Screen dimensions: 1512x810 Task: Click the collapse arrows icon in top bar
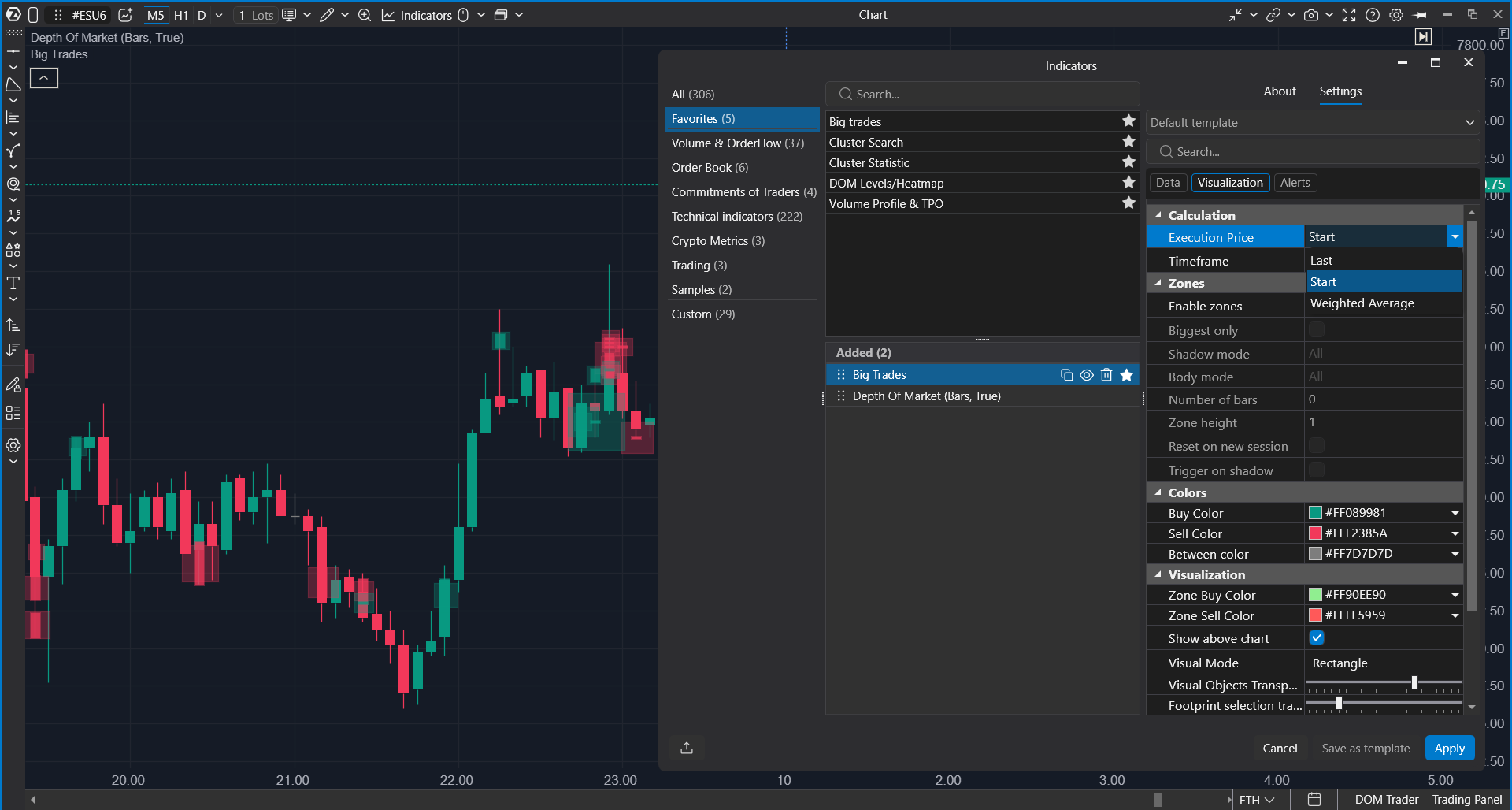click(1236, 15)
